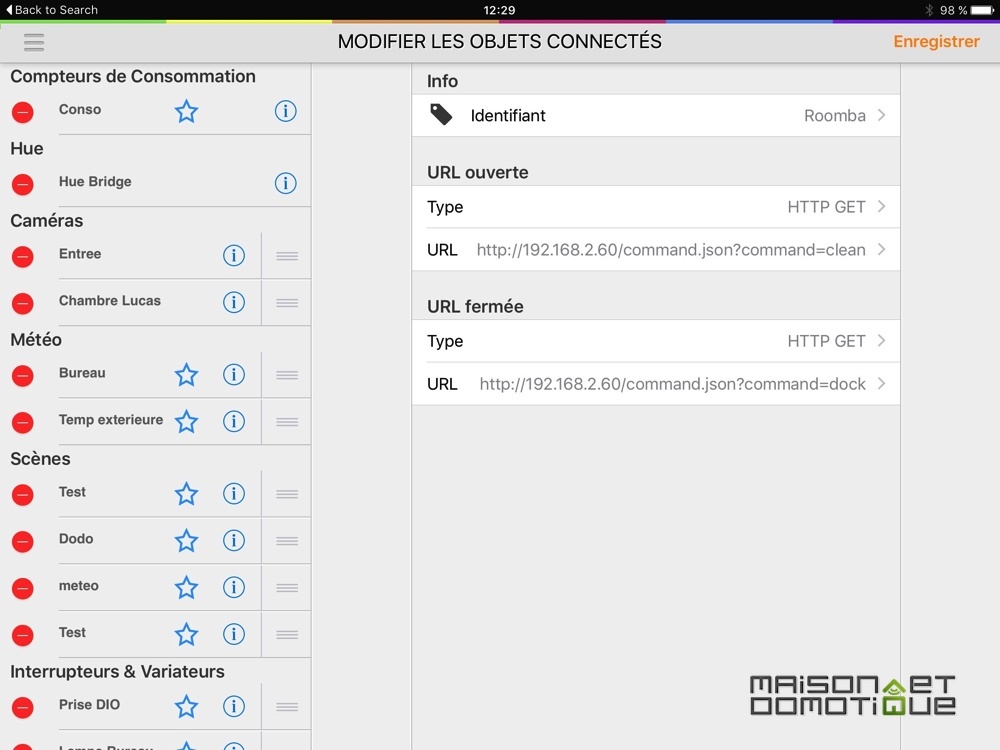Select the Prise DIO label

pyautogui.click(x=89, y=705)
